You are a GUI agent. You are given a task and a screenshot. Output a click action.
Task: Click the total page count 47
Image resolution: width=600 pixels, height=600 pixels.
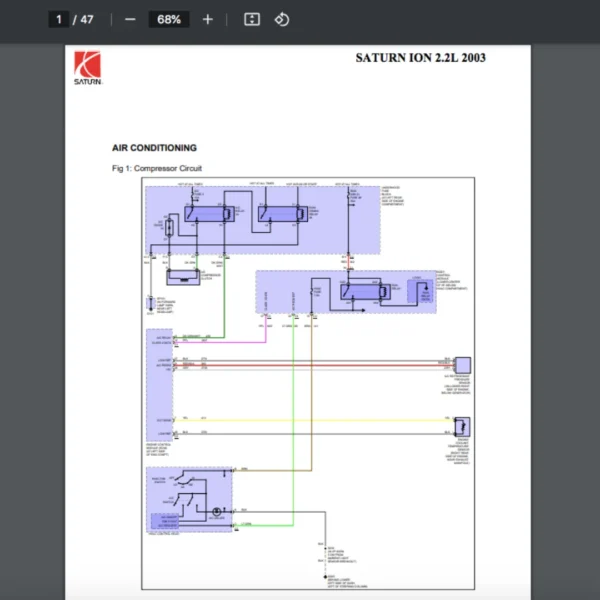tap(87, 20)
